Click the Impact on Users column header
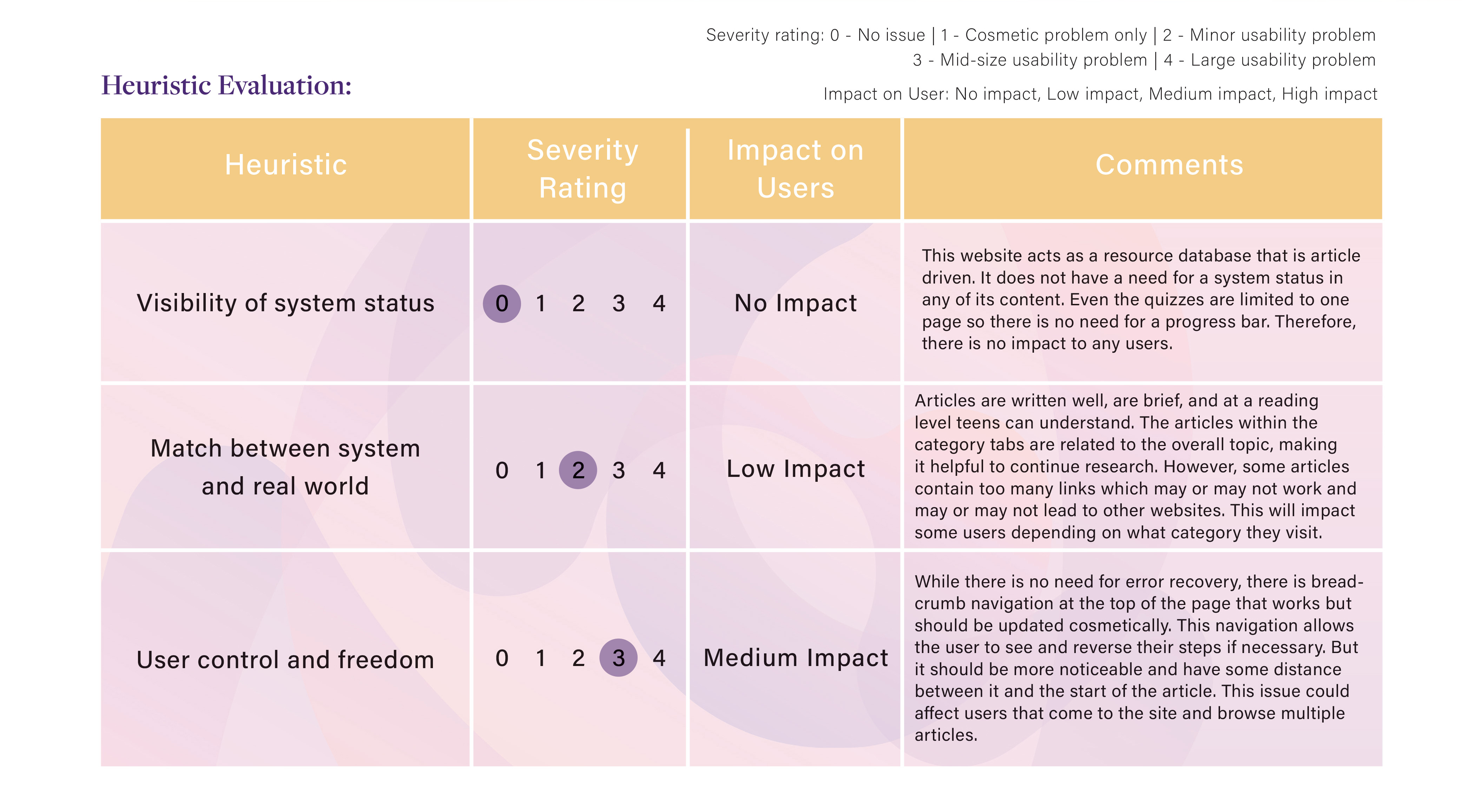1462x812 pixels. click(795, 169)
